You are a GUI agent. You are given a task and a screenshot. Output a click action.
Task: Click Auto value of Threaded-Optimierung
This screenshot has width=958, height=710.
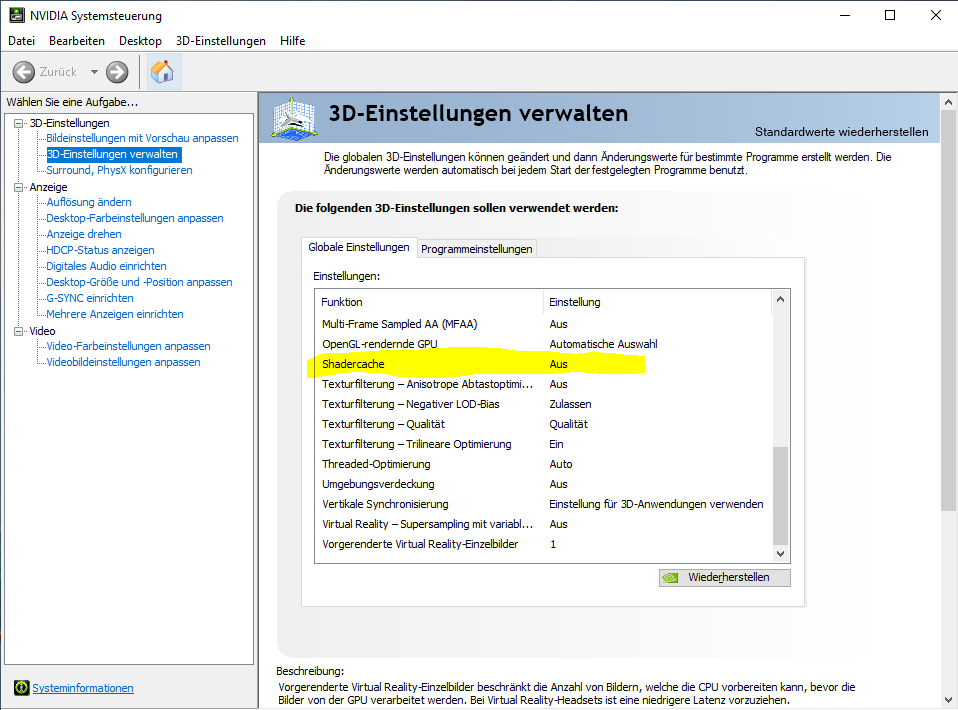(561, 464)
